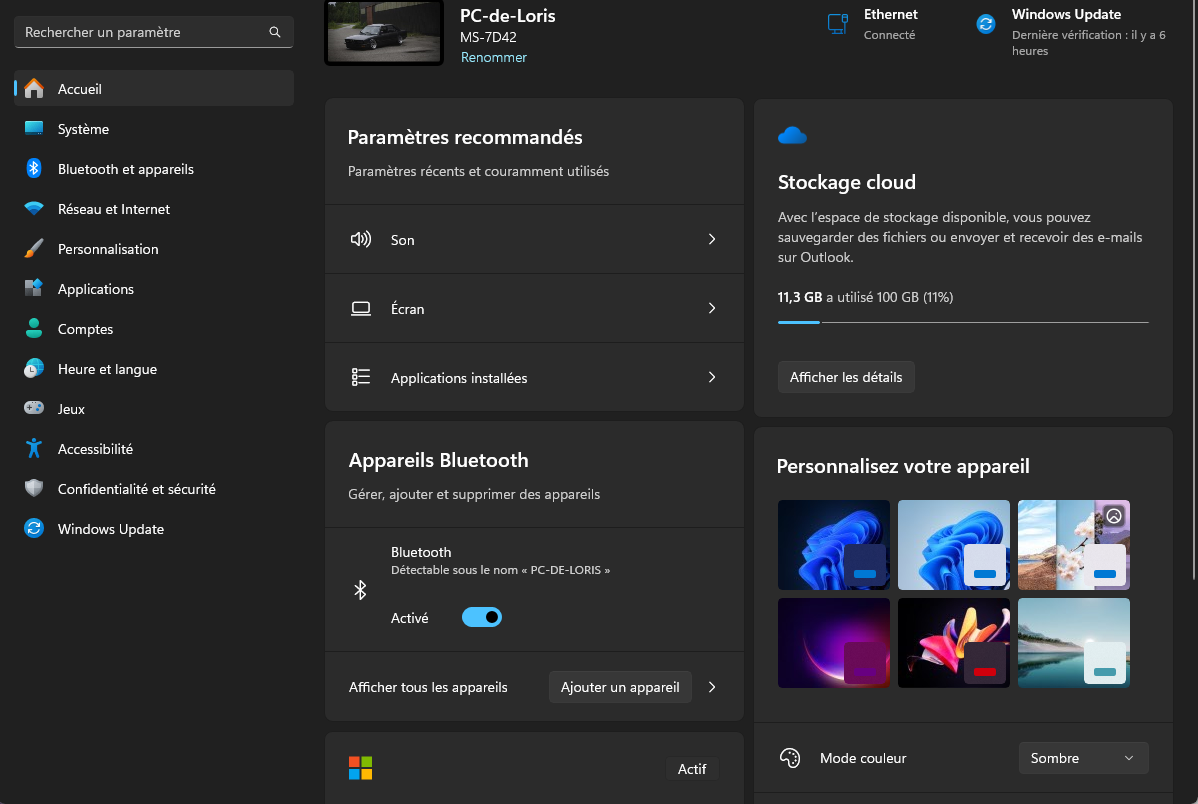1198x804 pixels.
Task: Open Accessibilité in the sidebar
Action: coord(154,449)
